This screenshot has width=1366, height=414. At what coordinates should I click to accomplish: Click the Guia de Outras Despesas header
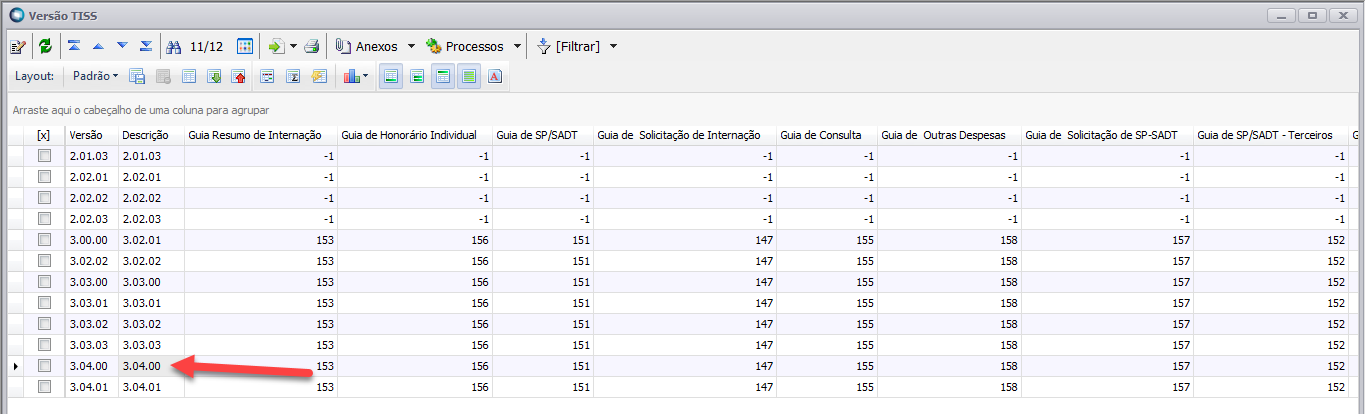(x=950, y=135)
